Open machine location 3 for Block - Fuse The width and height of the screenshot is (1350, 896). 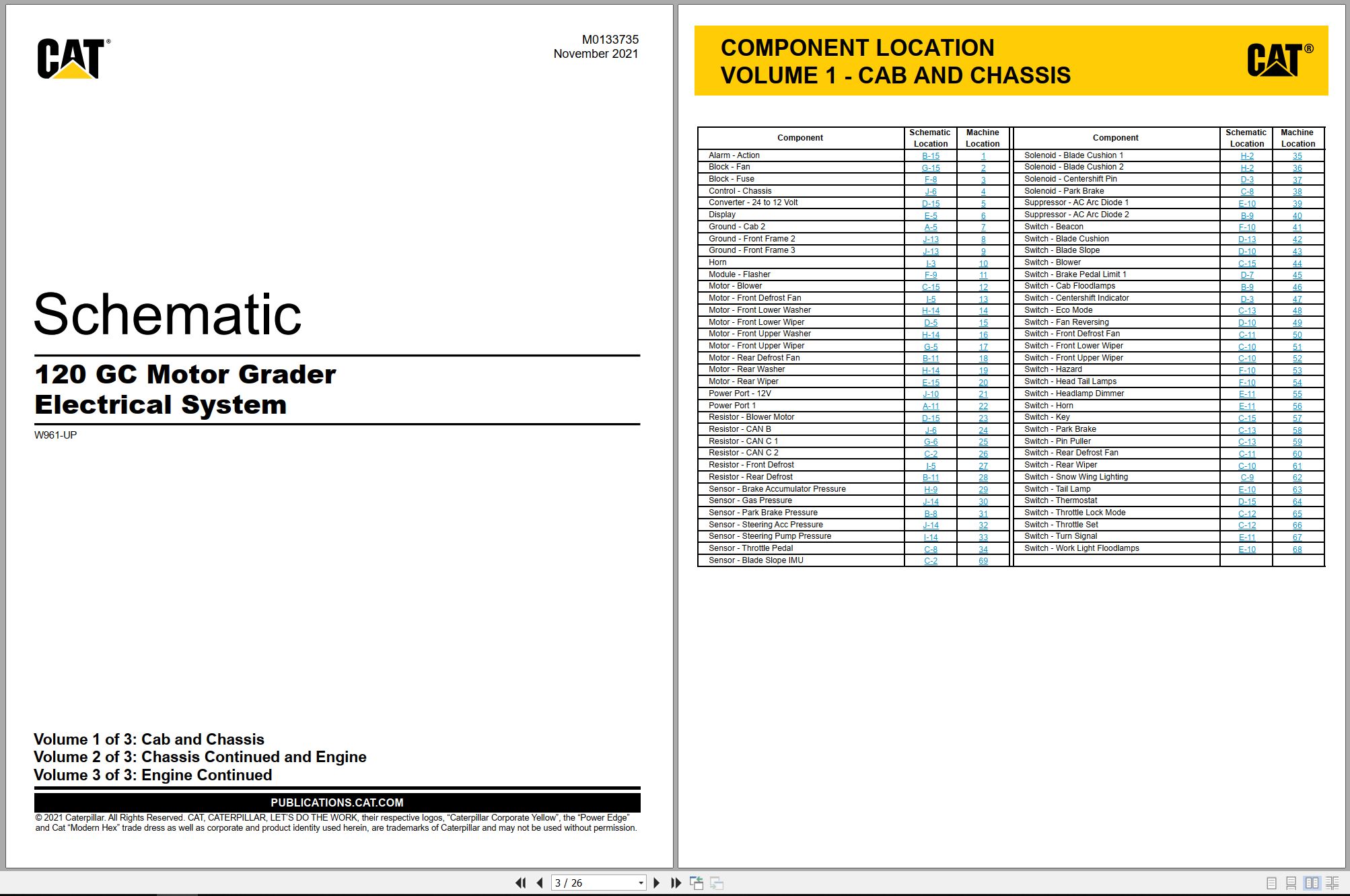click(x=983, y=180)
